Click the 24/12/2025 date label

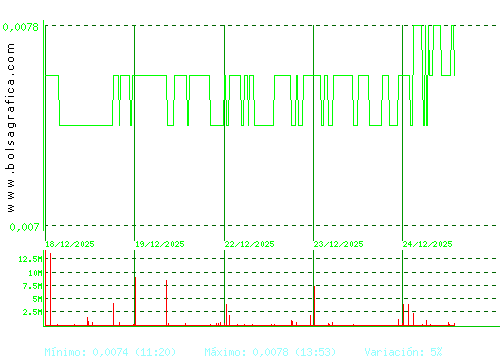[x=428, y=244]
